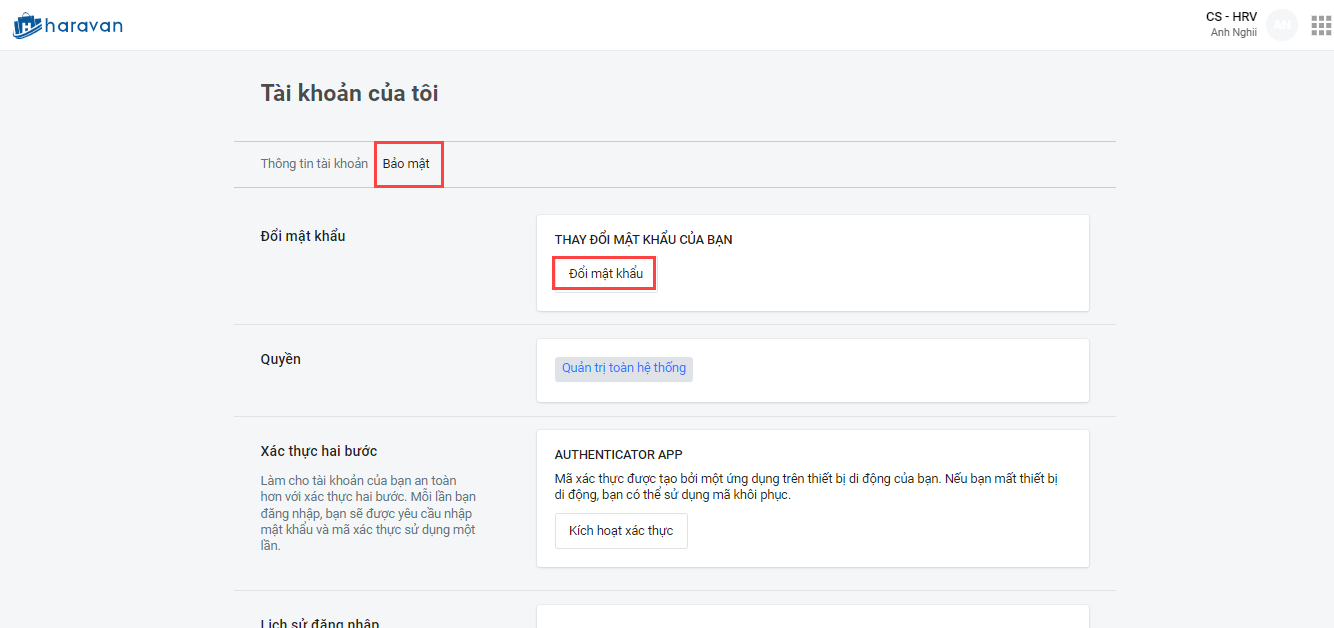The image size is (1334, 628).
Task: Click Kích hoạt xác thực button
Action: pos(621,531)
